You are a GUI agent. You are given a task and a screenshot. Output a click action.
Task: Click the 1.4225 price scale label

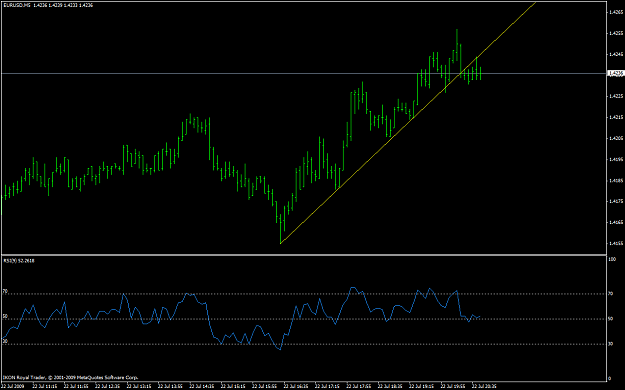(x=616, y=96)
